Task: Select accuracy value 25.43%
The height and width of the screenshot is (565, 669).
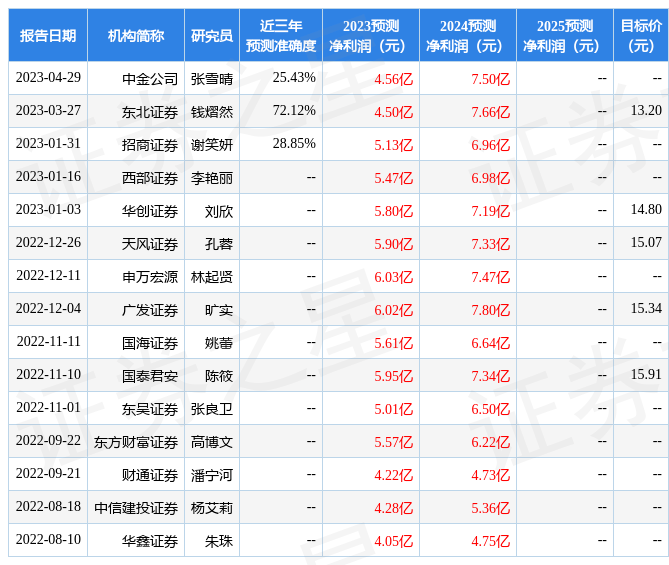Action: coord(294,77)
